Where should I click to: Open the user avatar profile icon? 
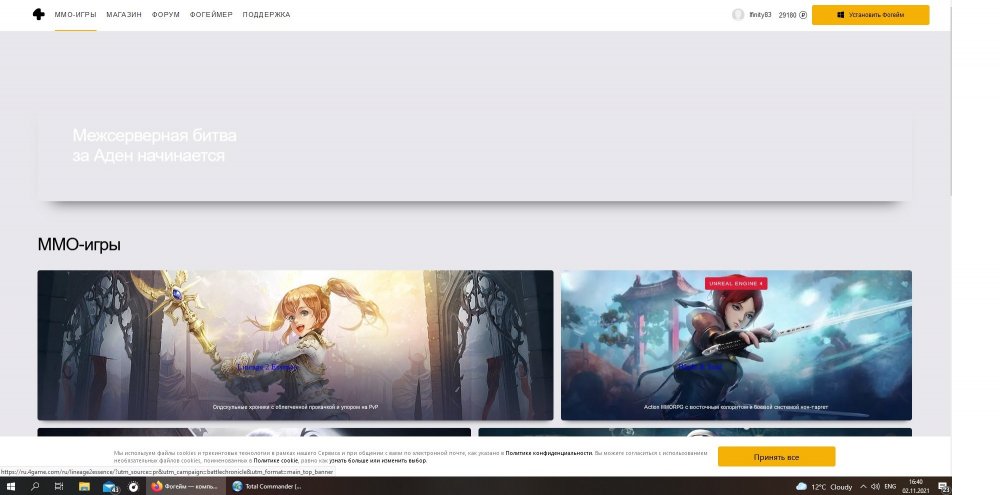click(738, 15)
